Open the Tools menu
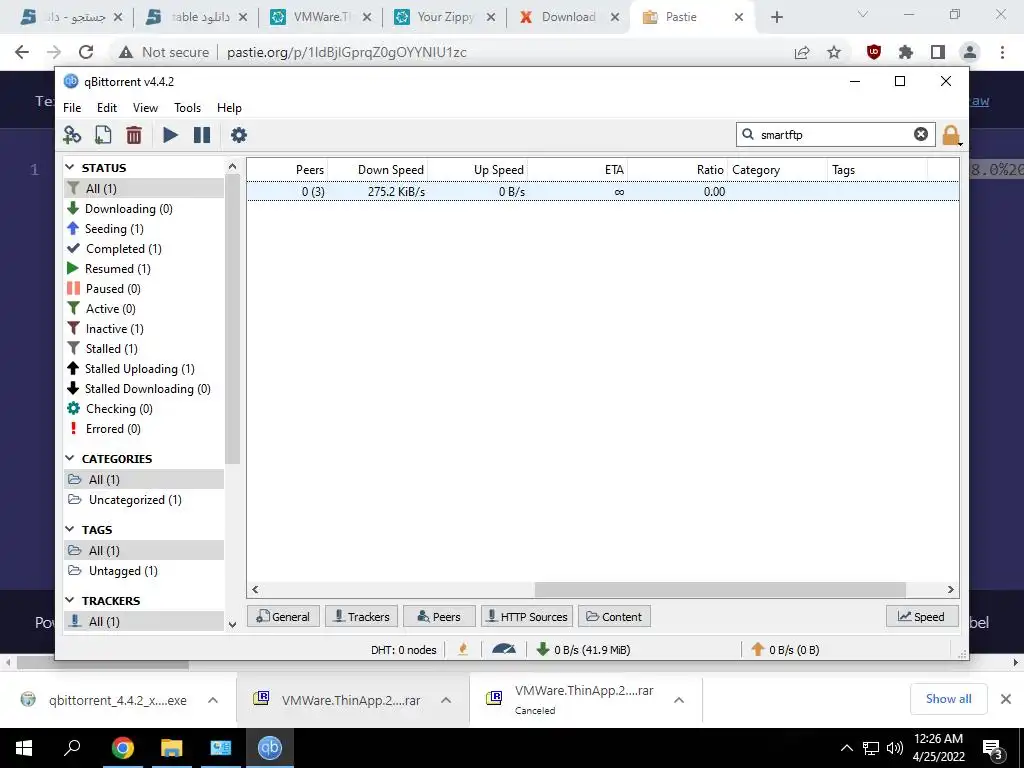1024x768 pixels. (187, 108)
